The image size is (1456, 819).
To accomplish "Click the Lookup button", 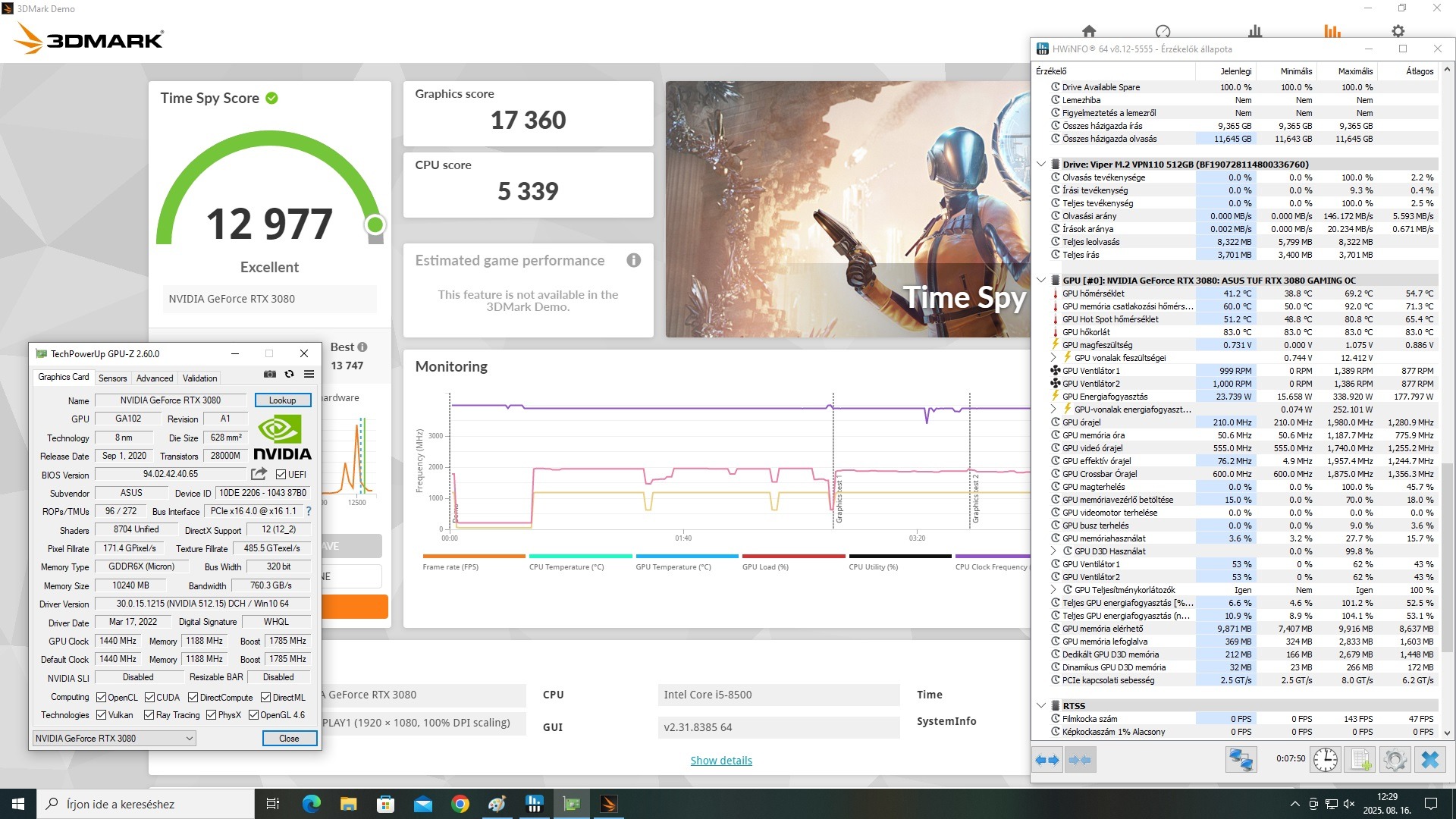I will [282, 400].
